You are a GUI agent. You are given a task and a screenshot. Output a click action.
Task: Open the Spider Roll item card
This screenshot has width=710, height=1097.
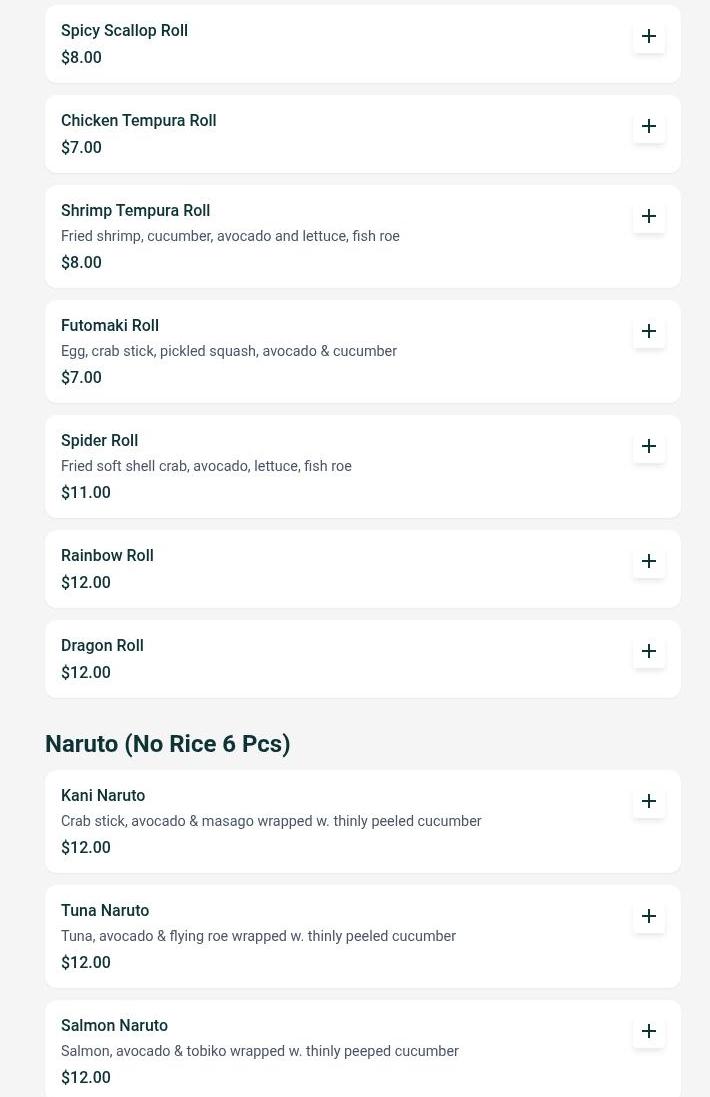click(x=362, y=467)
